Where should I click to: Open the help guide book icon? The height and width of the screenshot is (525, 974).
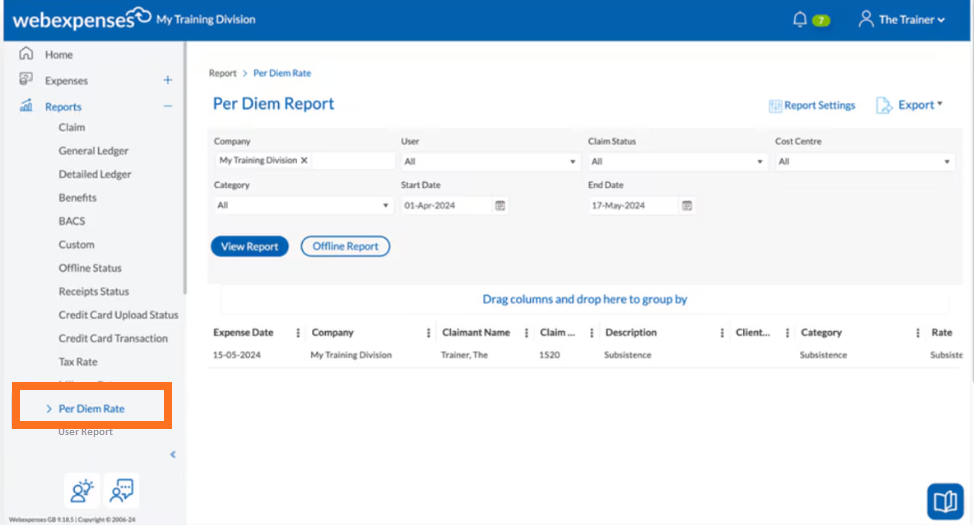point(945,501)
